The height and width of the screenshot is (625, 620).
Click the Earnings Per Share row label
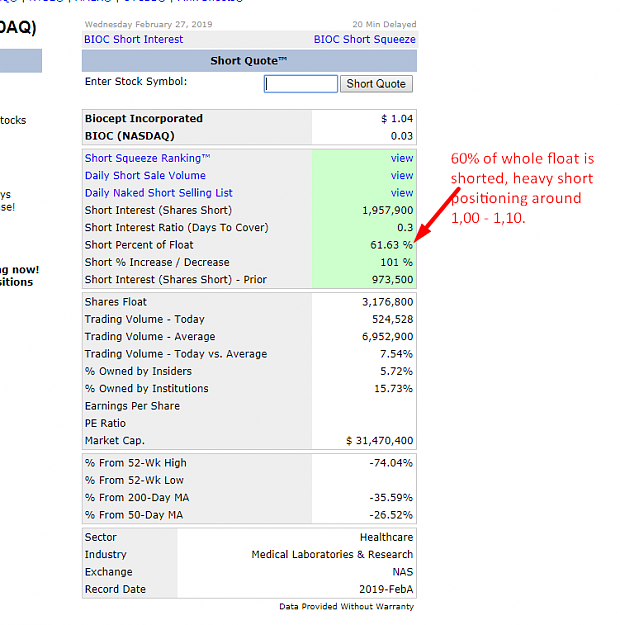click(132, 406)
